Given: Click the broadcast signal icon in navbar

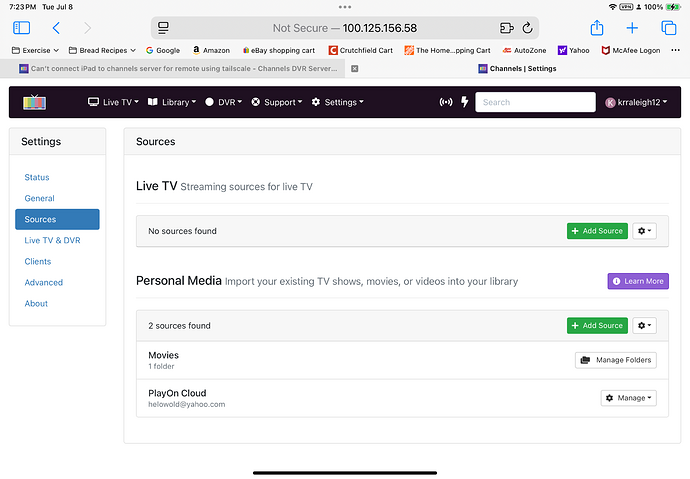Looking at the screenshot, I should point(445,102).
